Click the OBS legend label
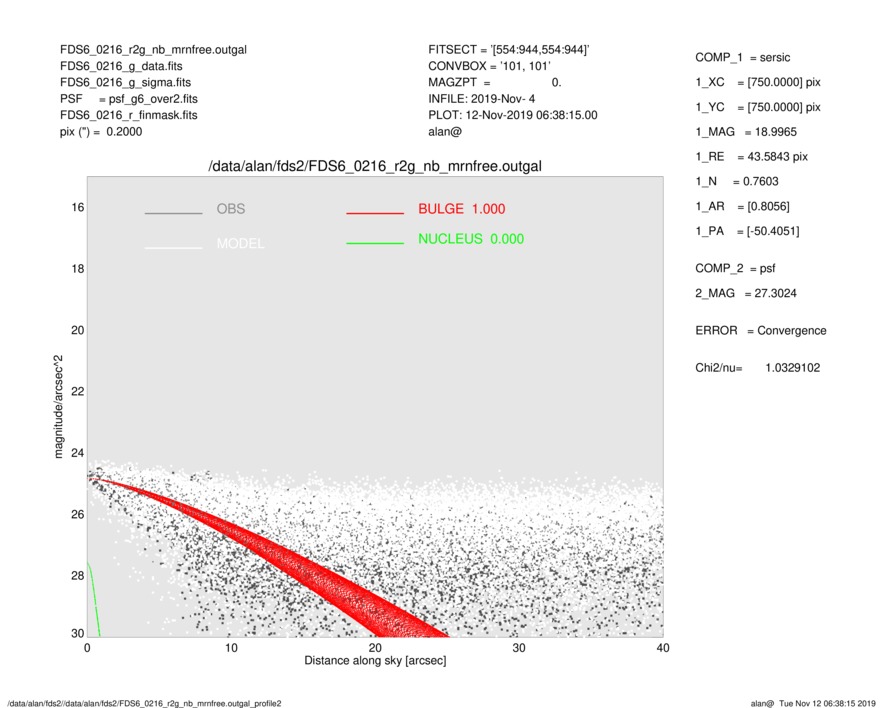The height and width of the screenshot is (708, 885). (231, 209)
